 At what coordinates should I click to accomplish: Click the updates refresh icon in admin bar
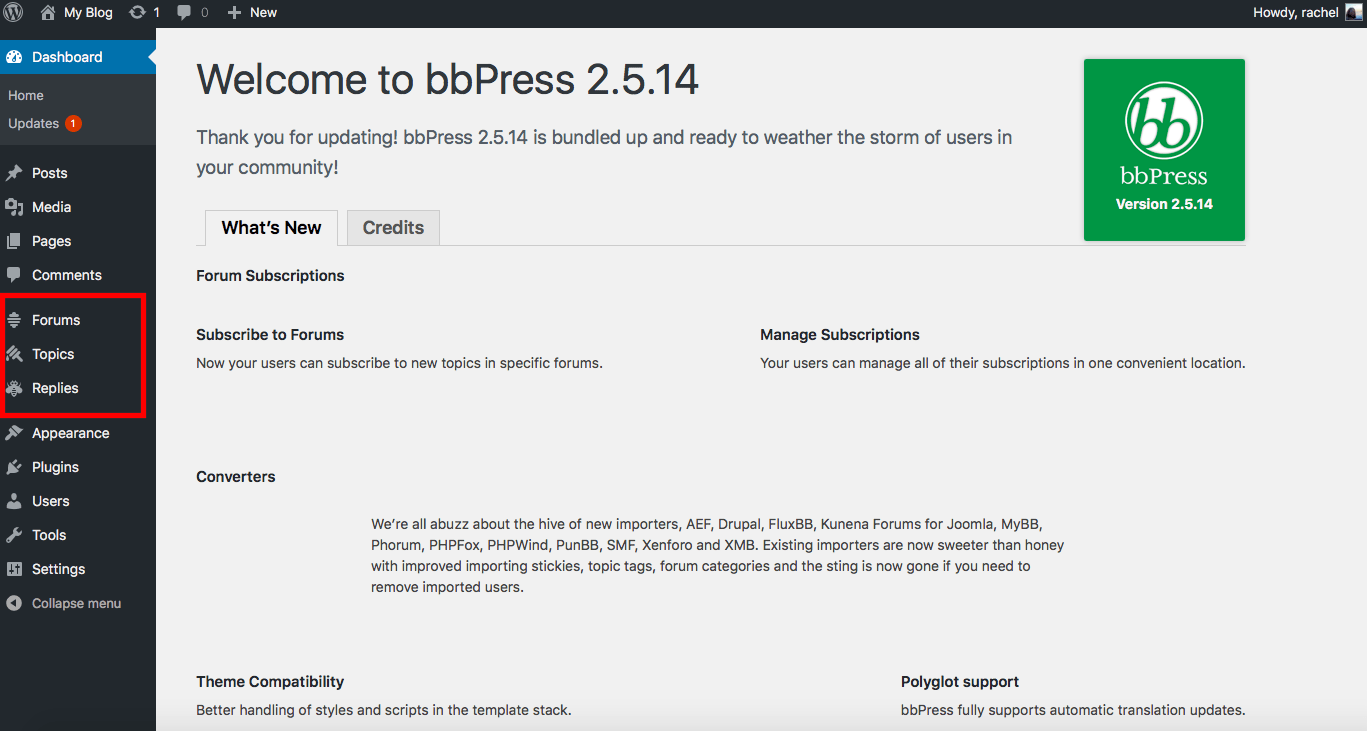137,13
